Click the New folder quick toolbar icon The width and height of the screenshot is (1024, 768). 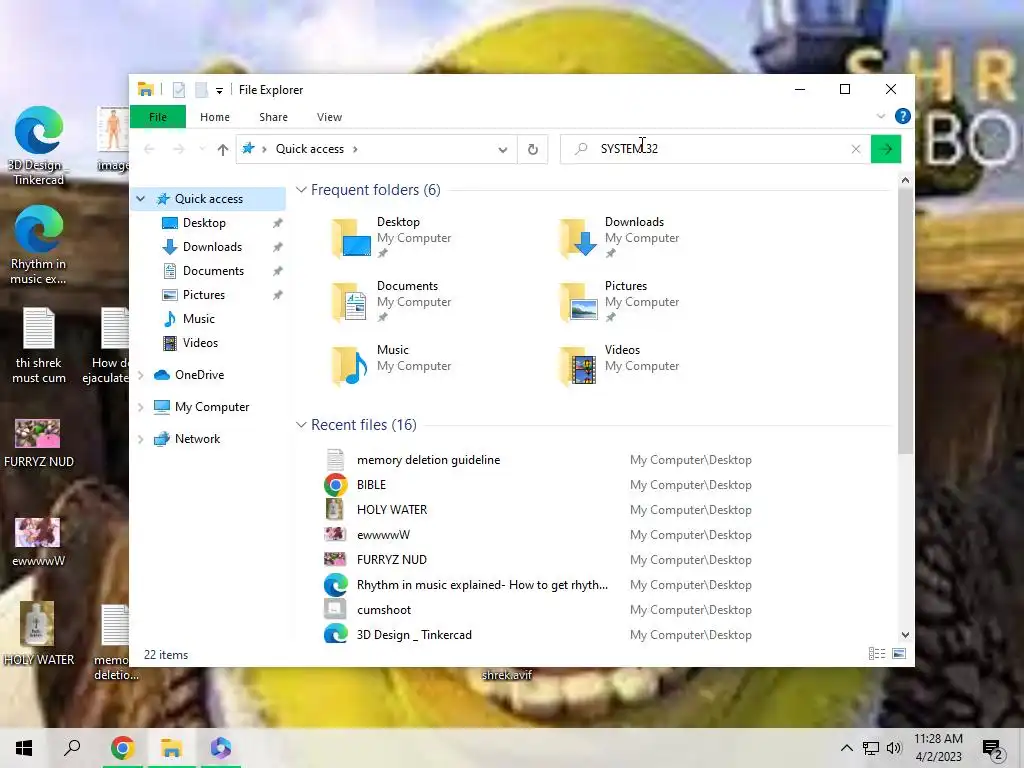201,89
